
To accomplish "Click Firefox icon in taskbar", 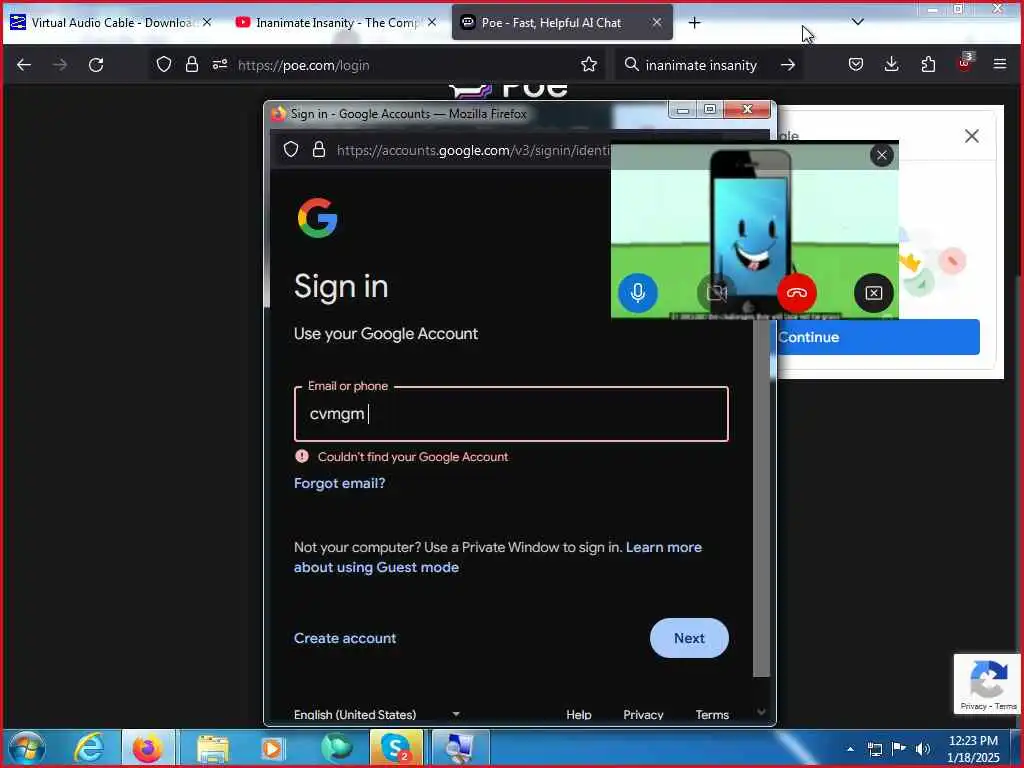I will pyautogui.click(x=148, y=748).
